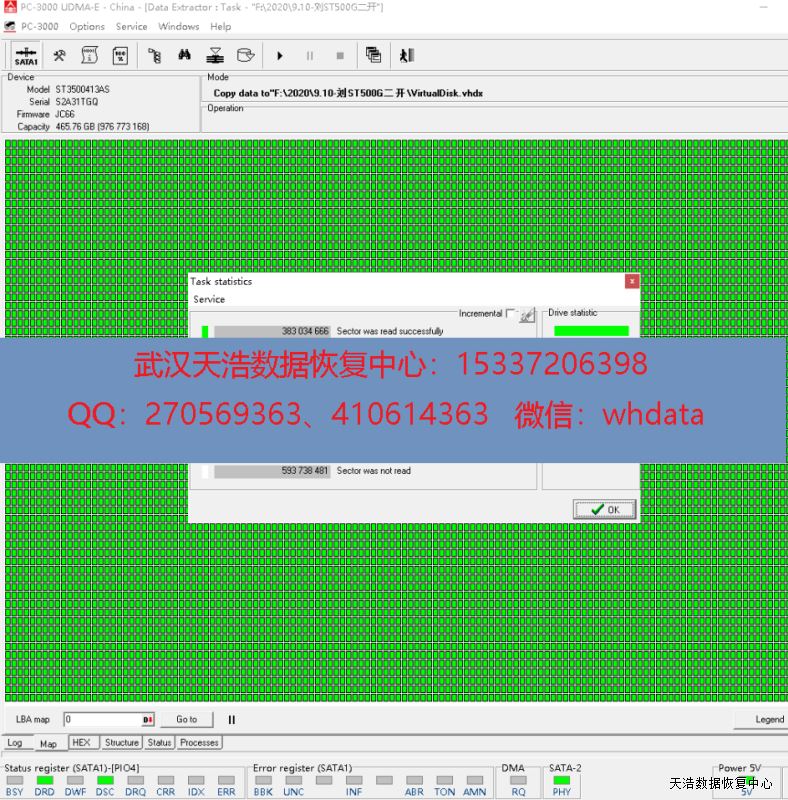The height and width of the screenshot is (800, 788).
Task: Switch to the Log tab
Action: (x=15, y=743)
